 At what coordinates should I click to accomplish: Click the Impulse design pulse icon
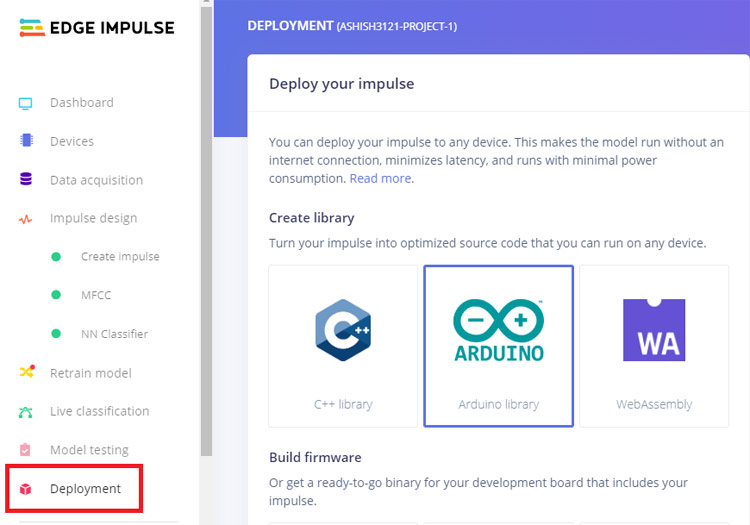(25, 219)
